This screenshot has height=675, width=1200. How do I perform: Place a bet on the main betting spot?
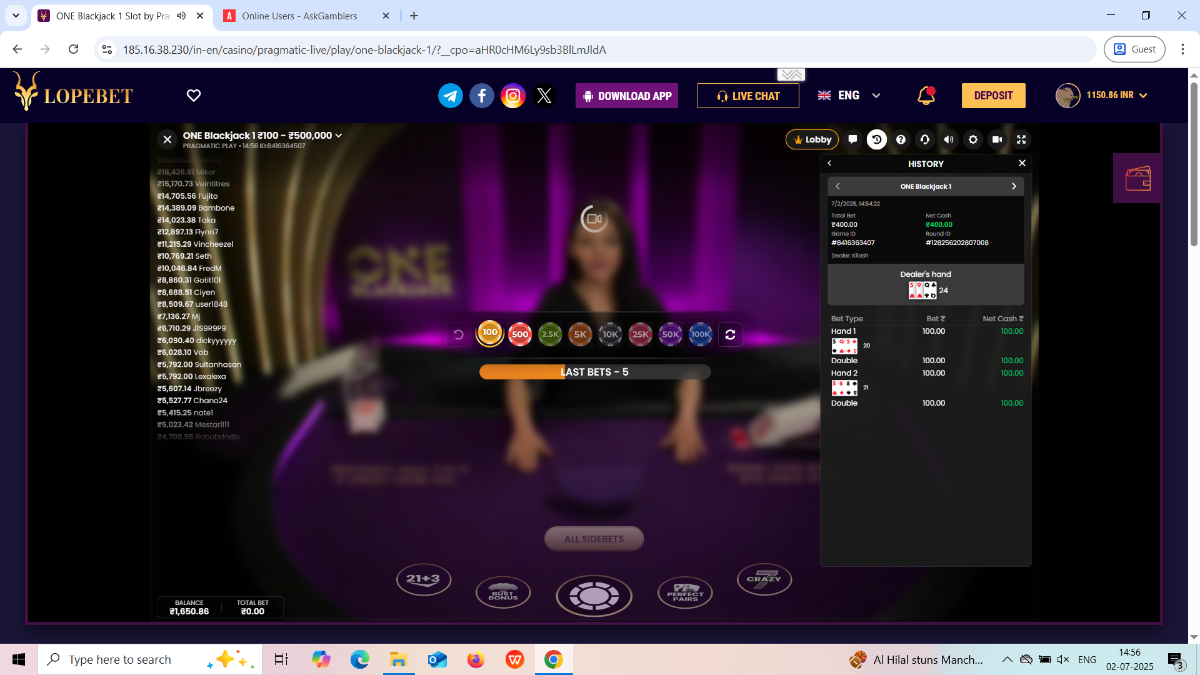pos(594,596)
